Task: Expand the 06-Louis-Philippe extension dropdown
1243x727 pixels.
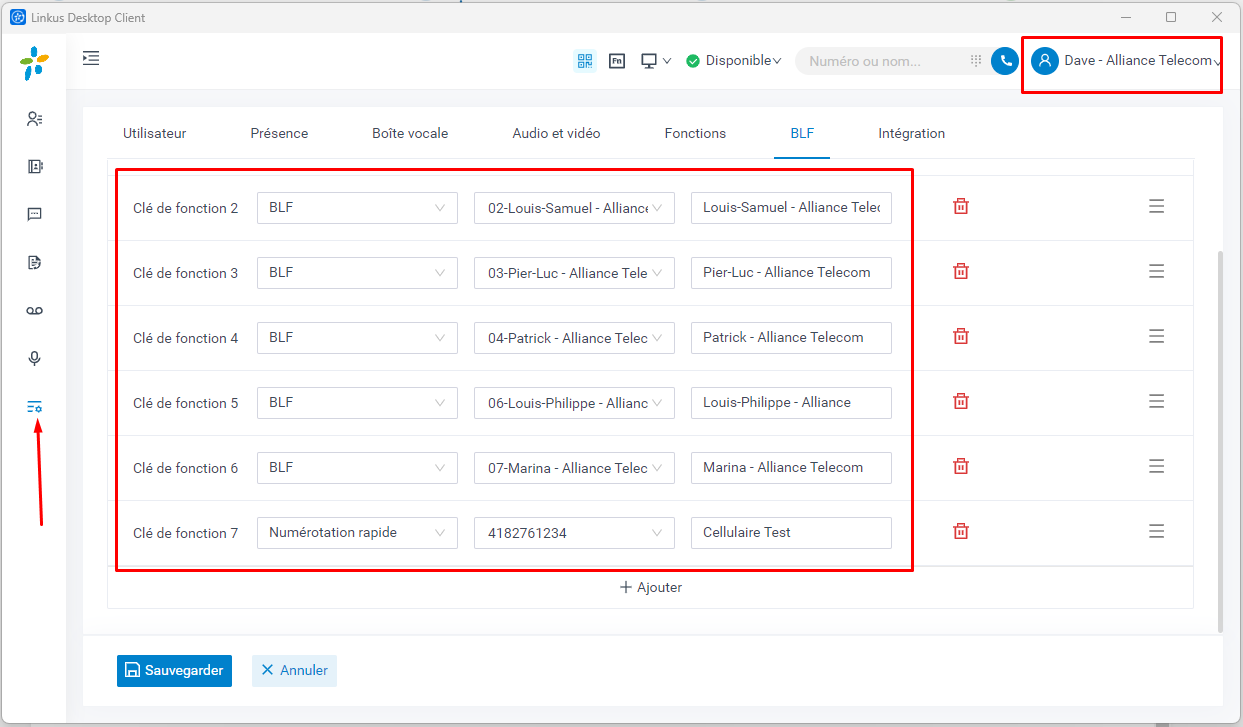Action: click(574, 403)
